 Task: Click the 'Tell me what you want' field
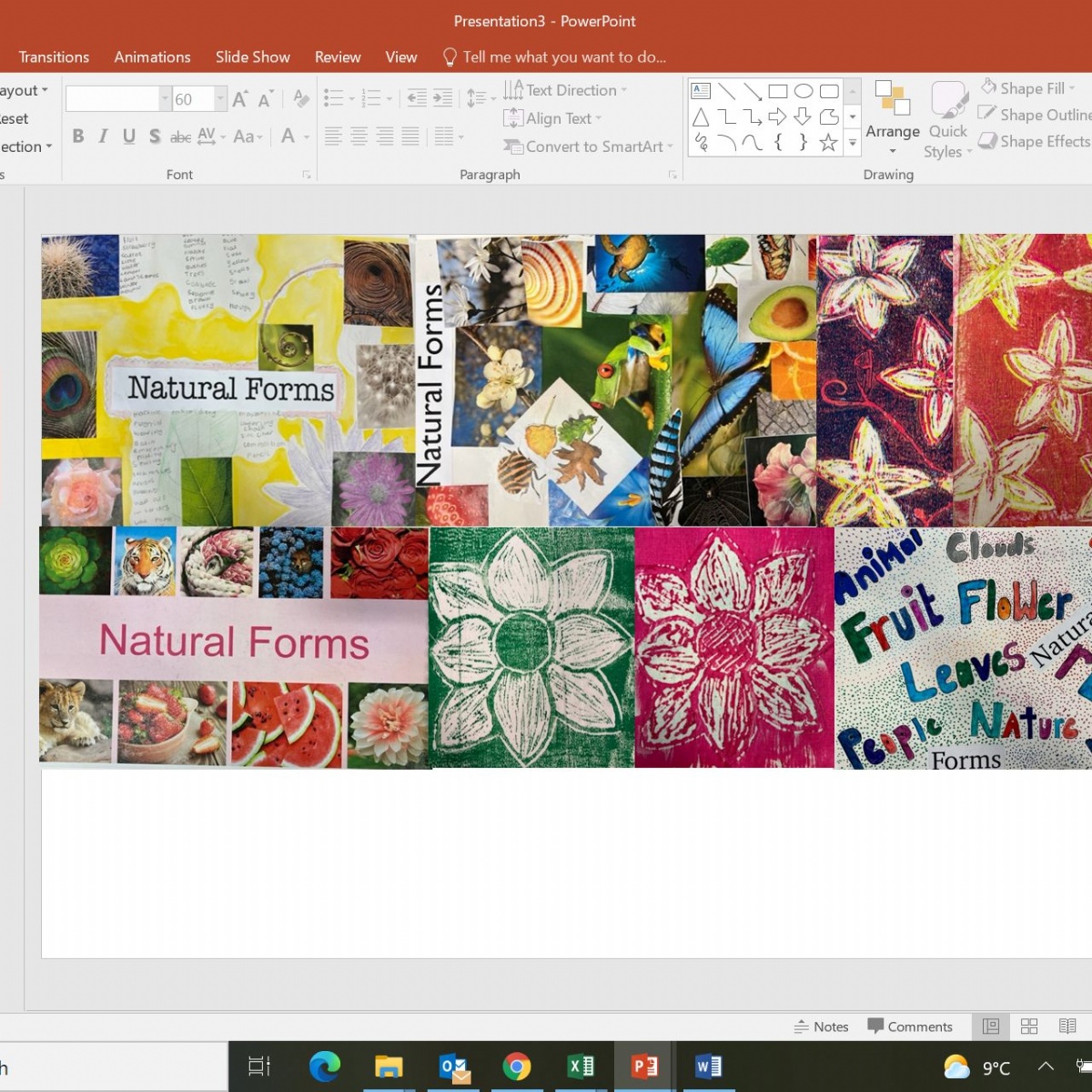(563, 56)
